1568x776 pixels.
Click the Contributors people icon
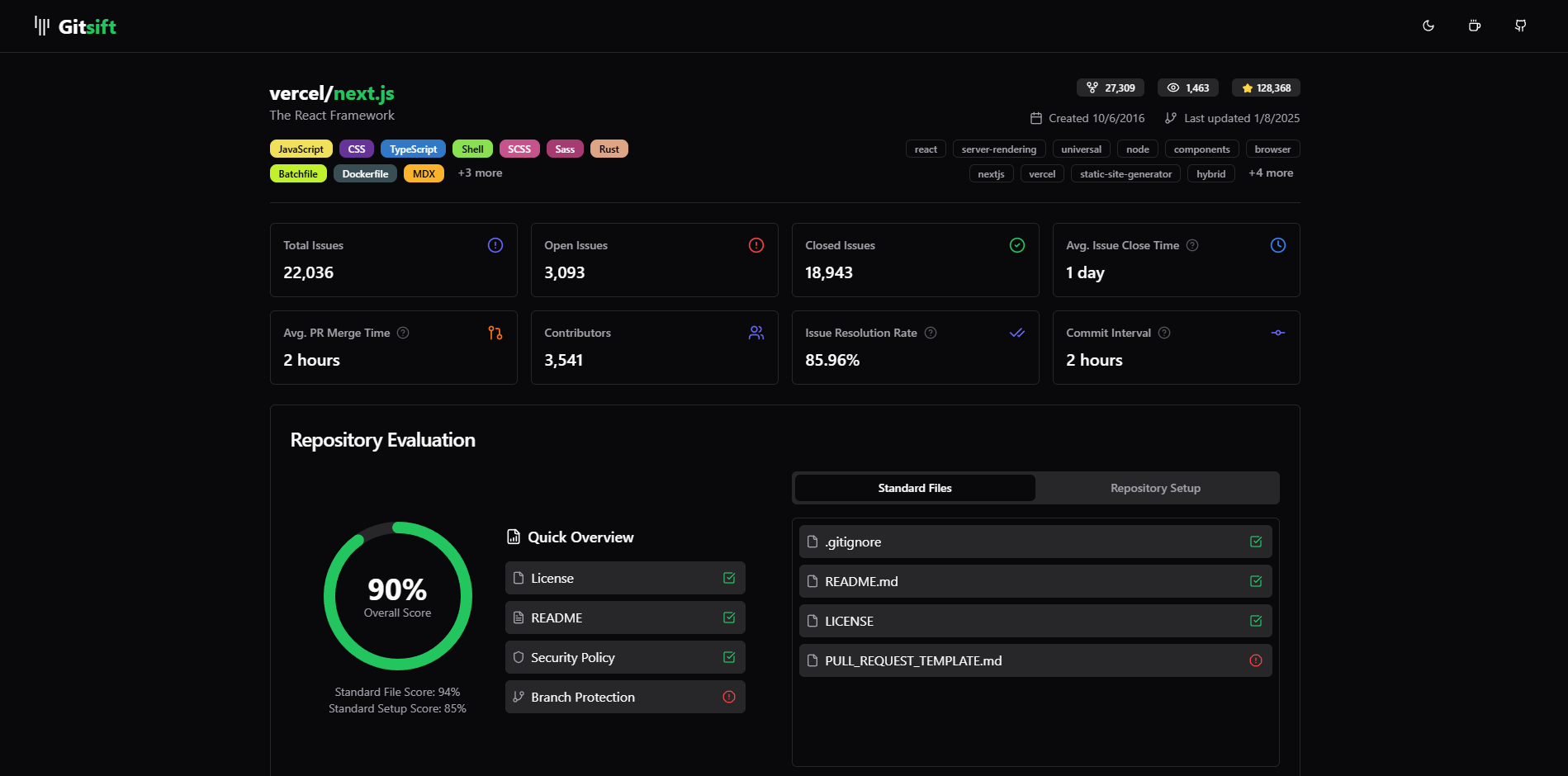point(756,333)
